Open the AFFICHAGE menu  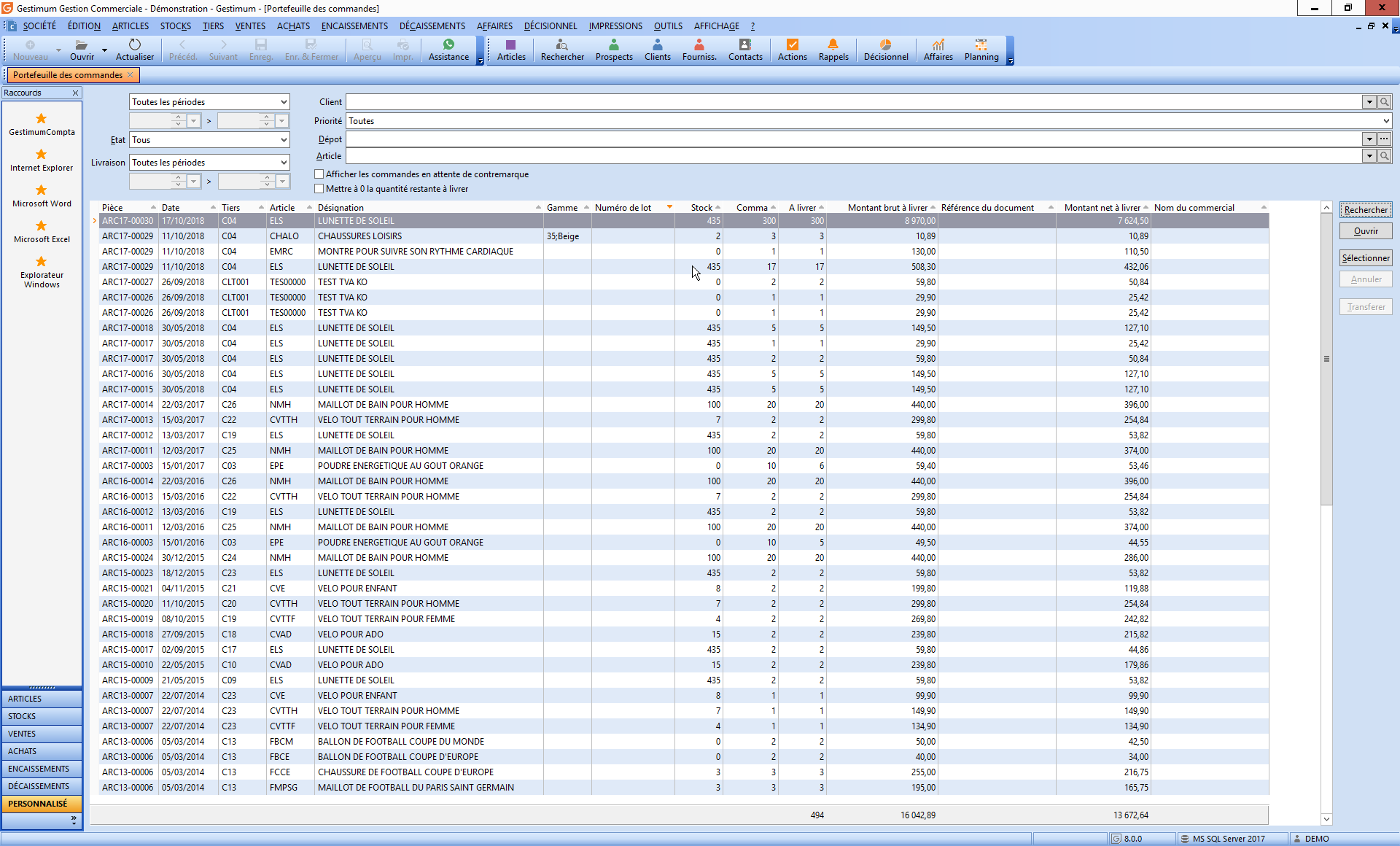(x=716, y=26)
